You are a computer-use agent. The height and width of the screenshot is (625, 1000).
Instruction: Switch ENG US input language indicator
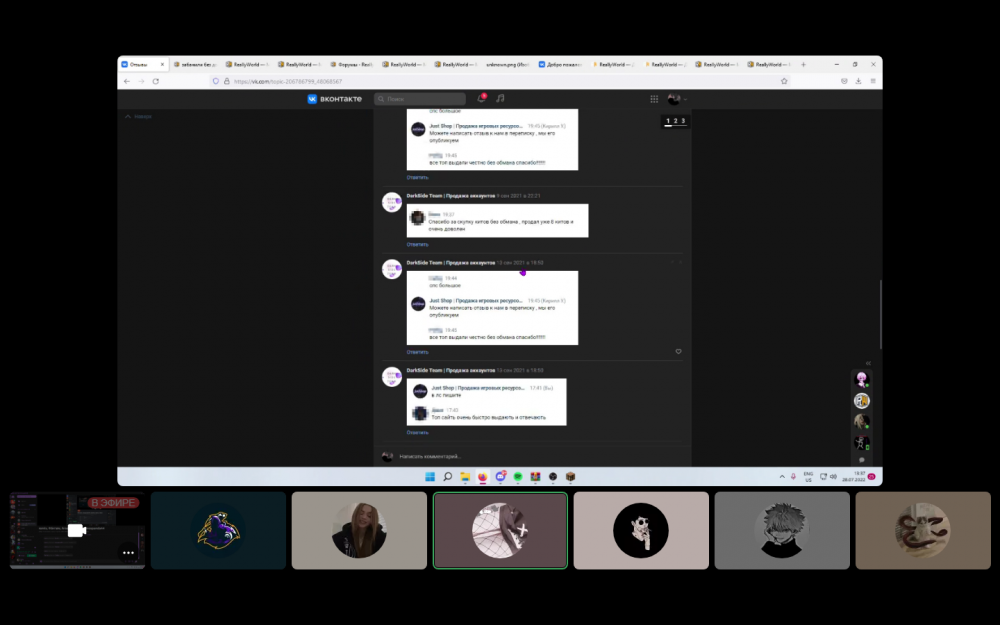(x=808, y=476)
